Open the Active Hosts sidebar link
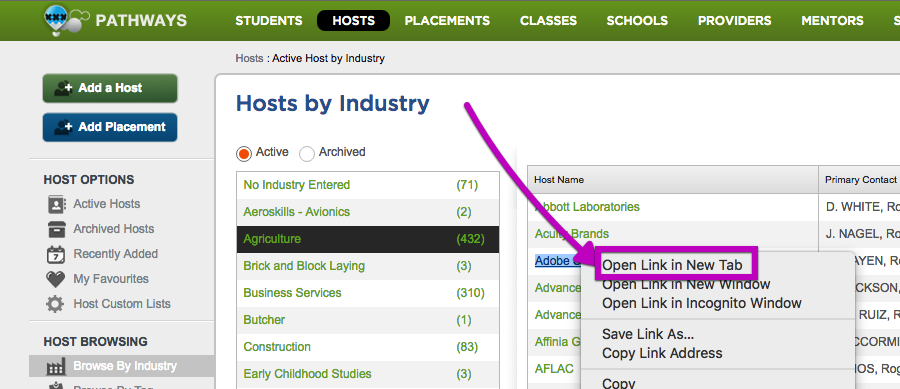900x389 pixels. pos(107,204)
